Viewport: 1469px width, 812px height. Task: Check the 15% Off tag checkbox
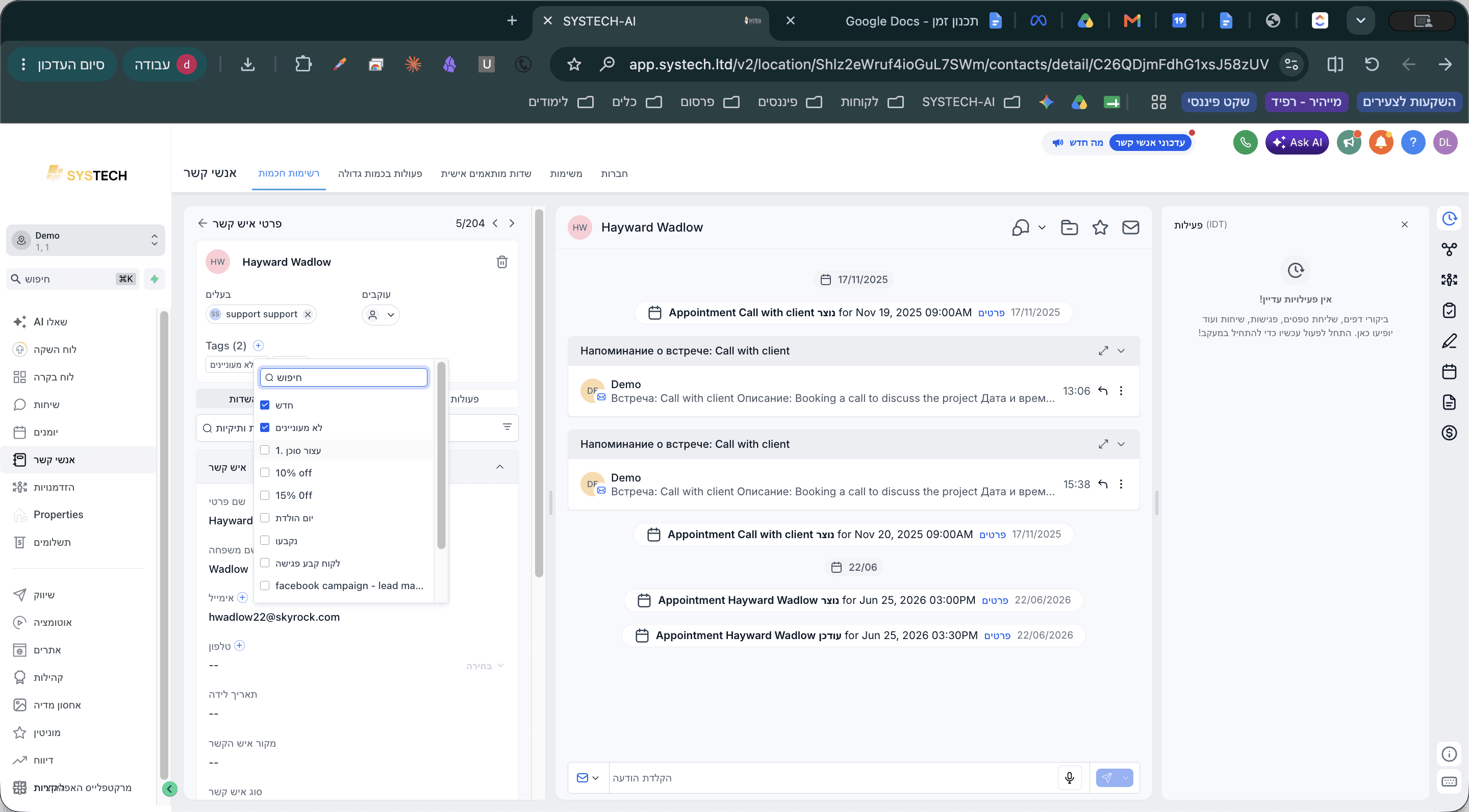265,496
